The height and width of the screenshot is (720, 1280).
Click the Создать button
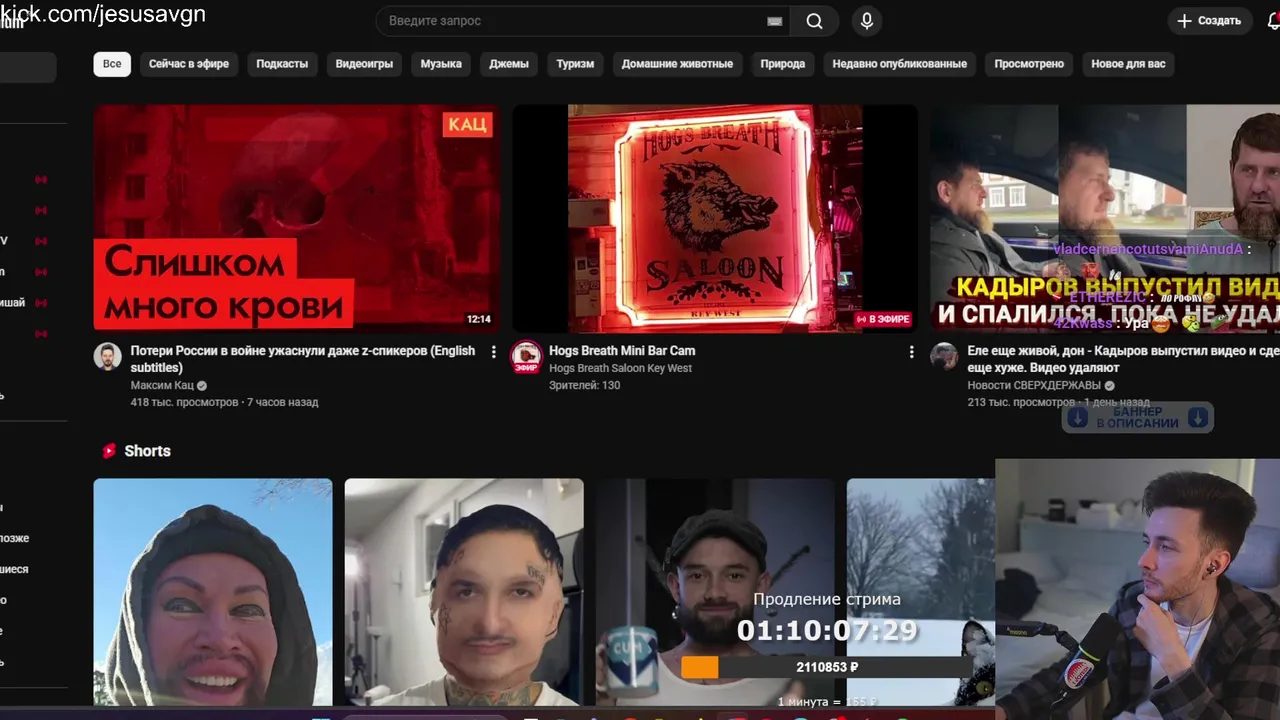click(1209, 21)
